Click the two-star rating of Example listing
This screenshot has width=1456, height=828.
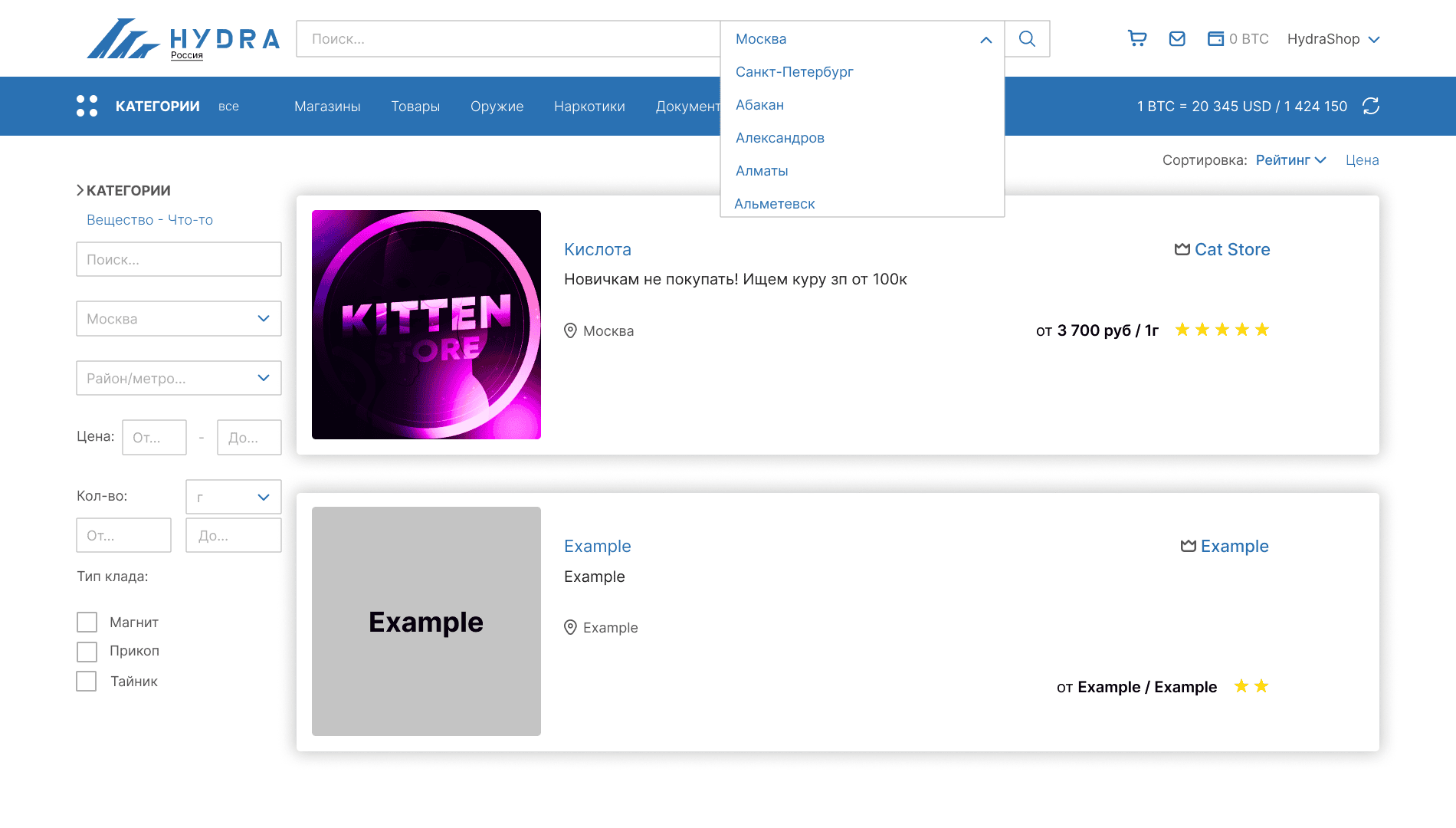[x=1251, y=686]
